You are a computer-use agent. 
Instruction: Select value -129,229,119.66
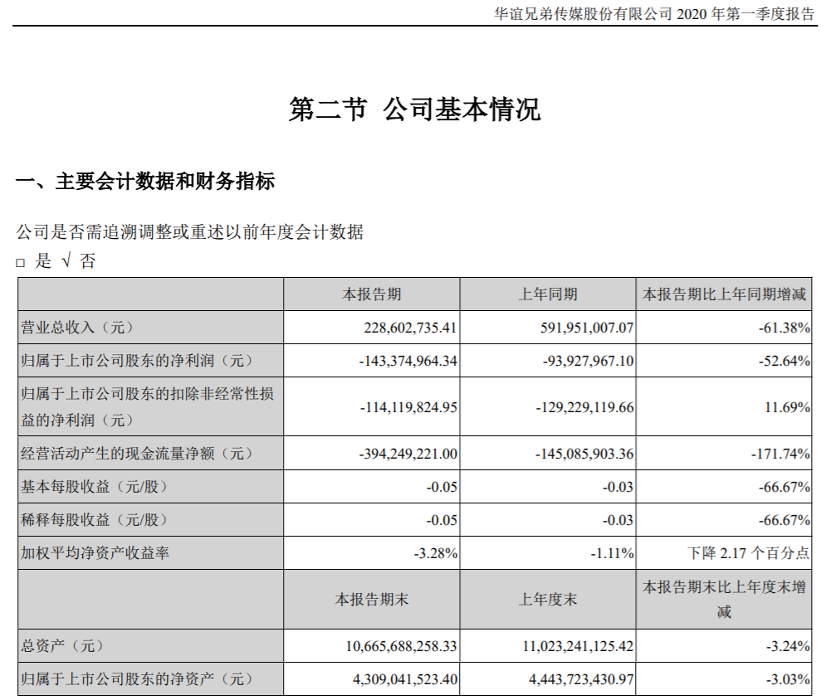tap(585, 407)
